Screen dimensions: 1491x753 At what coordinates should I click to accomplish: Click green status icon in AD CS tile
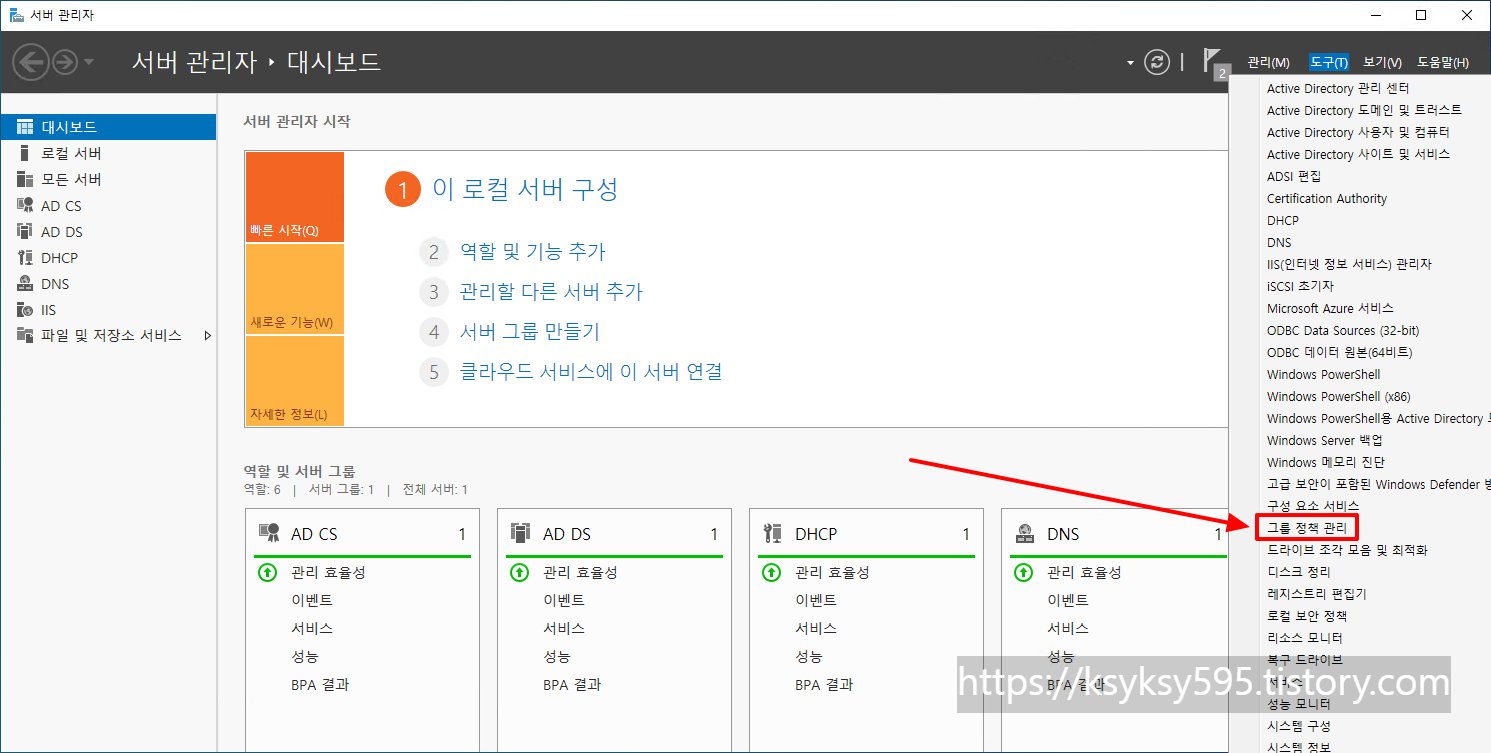pyautogui.click(x=267, y=573)
